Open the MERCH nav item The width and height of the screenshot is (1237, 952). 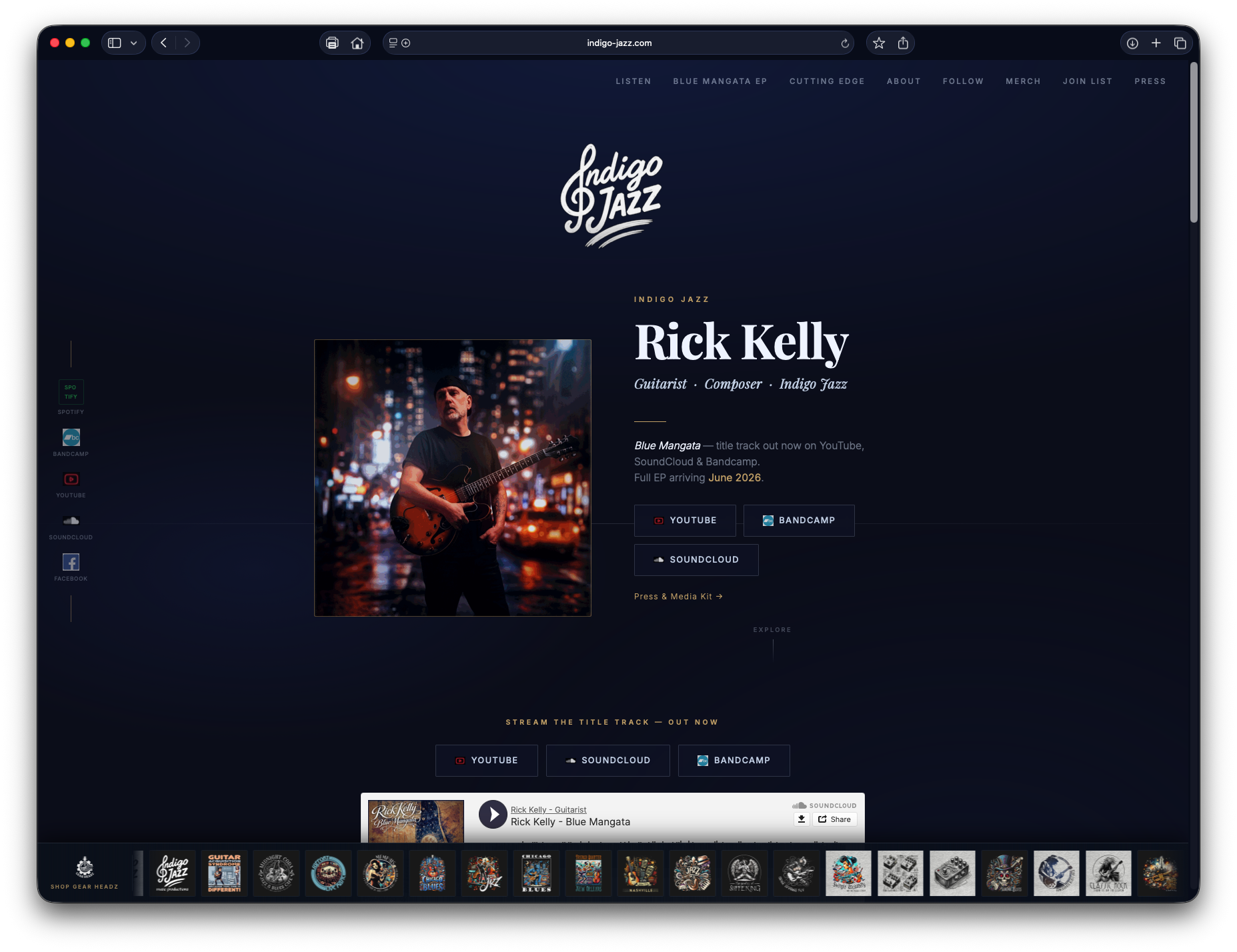click(x=1023, y=81)
